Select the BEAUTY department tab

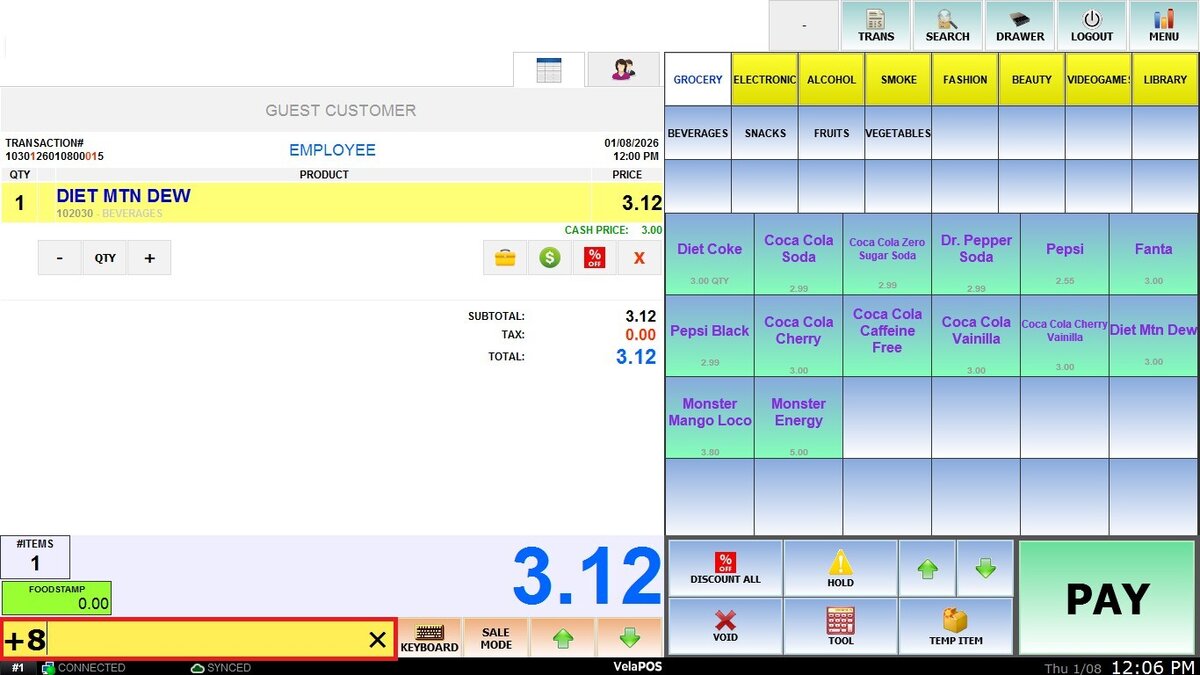pyautogui.click(x=1031, y=79)
